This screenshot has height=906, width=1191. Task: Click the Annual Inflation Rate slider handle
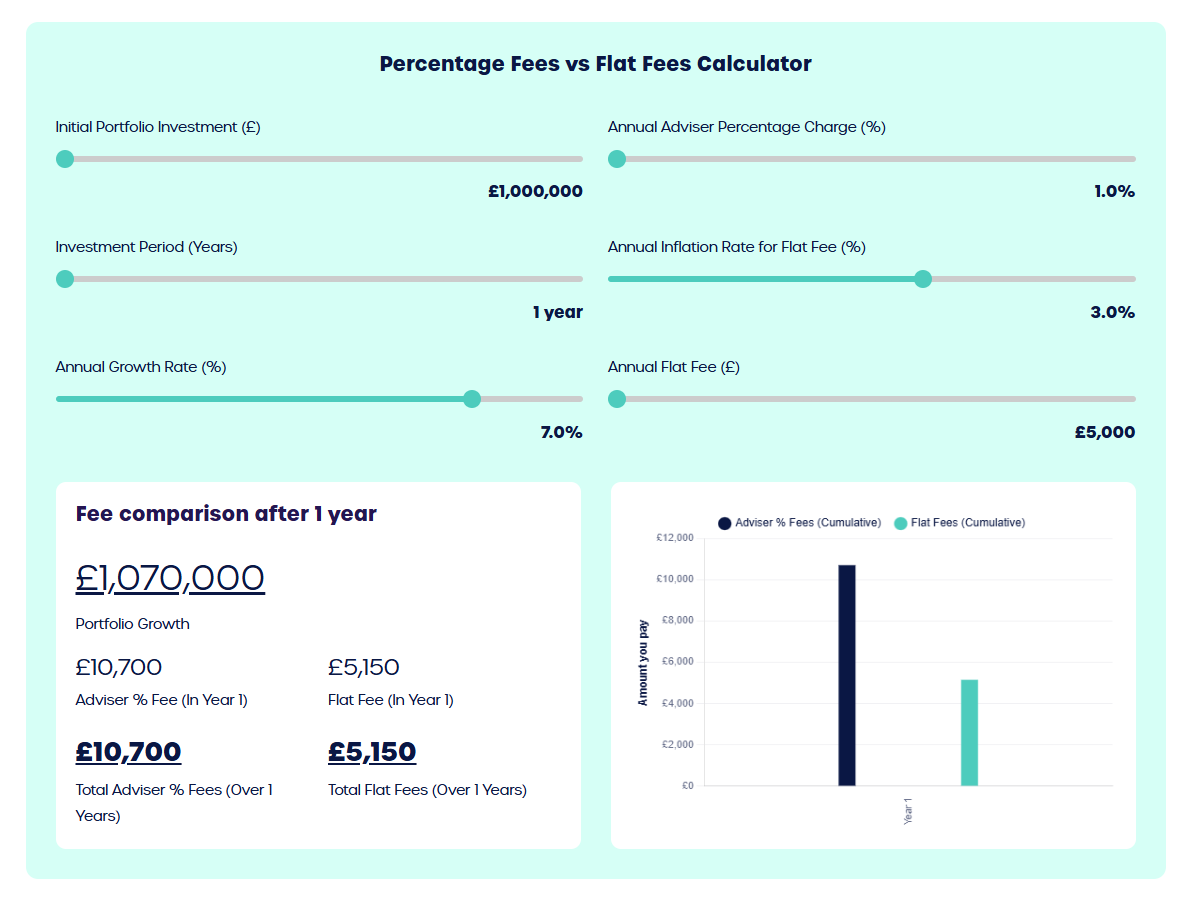[x=923, y=279]
